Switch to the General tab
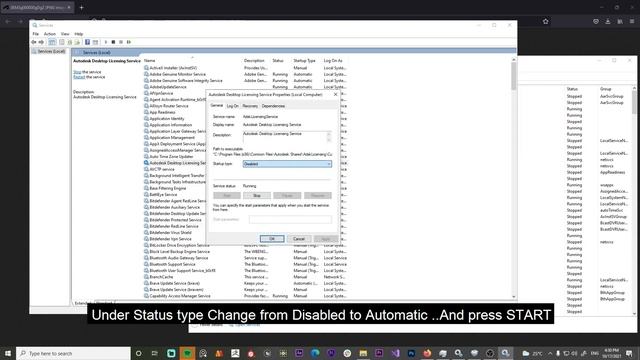640x360 pixels. pyautogui.click(x=217, y=105)
